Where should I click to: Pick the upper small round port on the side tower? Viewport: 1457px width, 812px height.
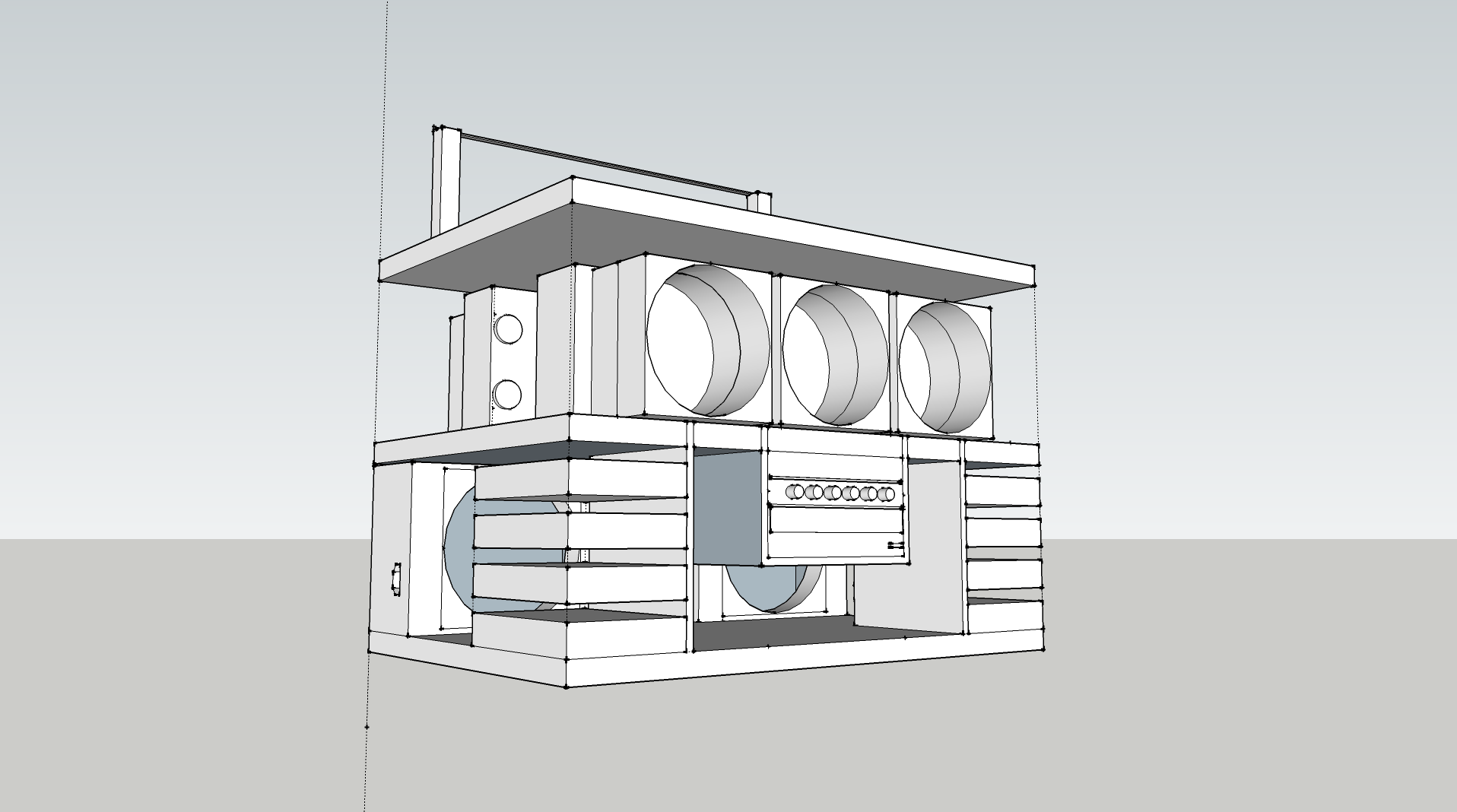point(508,329)
